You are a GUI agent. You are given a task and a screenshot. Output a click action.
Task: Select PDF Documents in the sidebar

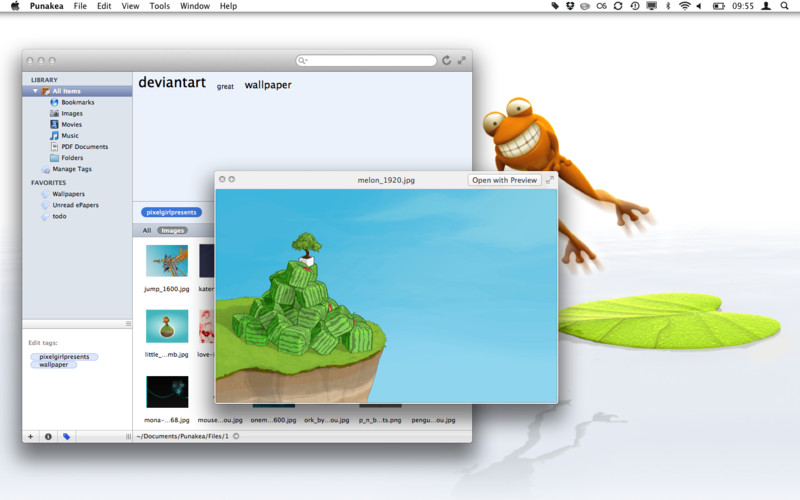[54, 146]
